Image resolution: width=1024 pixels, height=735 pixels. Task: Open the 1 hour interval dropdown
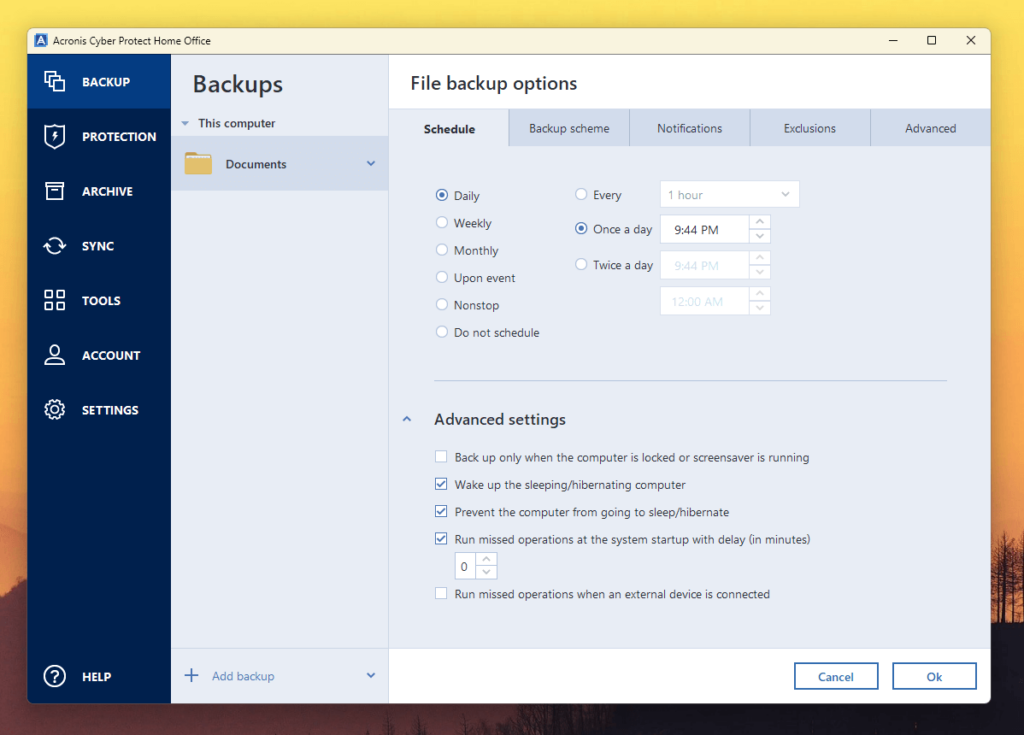coord(729,195)
